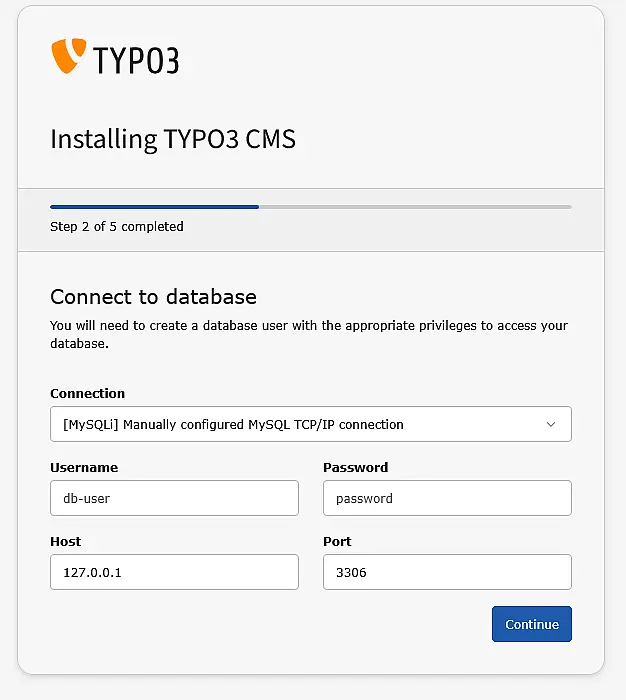This screenshot has height=700, width=626.
Task: Click the Password field label
Action: point(356,467)
